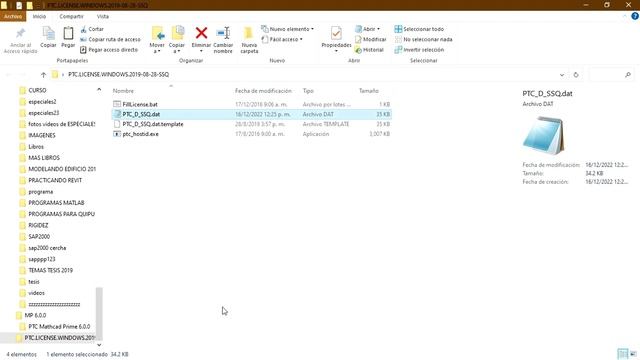Open the Nuevo elemento dropdown

[288, 29]
